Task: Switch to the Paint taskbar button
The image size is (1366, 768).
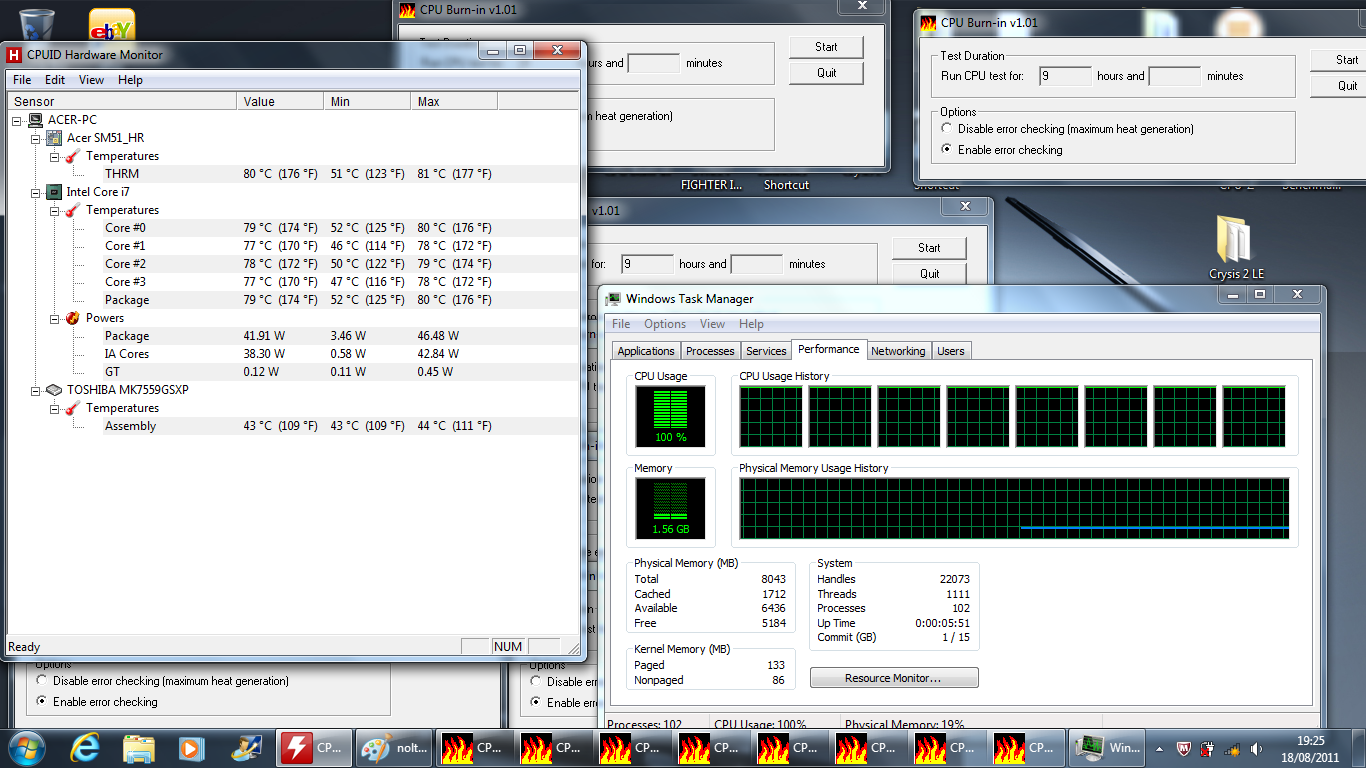Action: (x=393, y=747)
